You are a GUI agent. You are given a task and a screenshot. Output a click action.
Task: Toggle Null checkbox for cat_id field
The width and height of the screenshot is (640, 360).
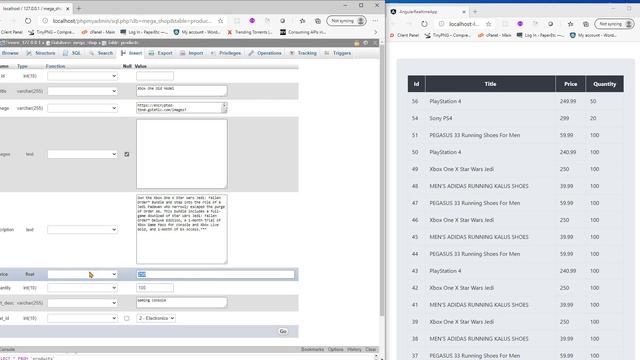127,318
